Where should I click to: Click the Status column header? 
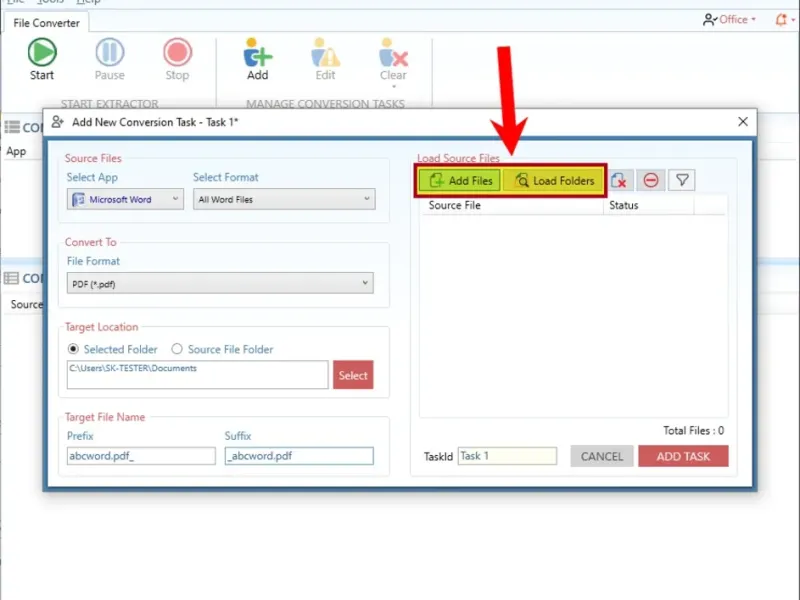pos(623,205)
